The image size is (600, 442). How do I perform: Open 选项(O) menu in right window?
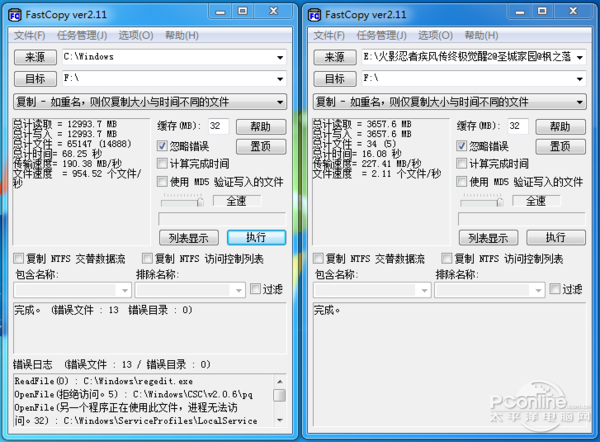(435, 36)
